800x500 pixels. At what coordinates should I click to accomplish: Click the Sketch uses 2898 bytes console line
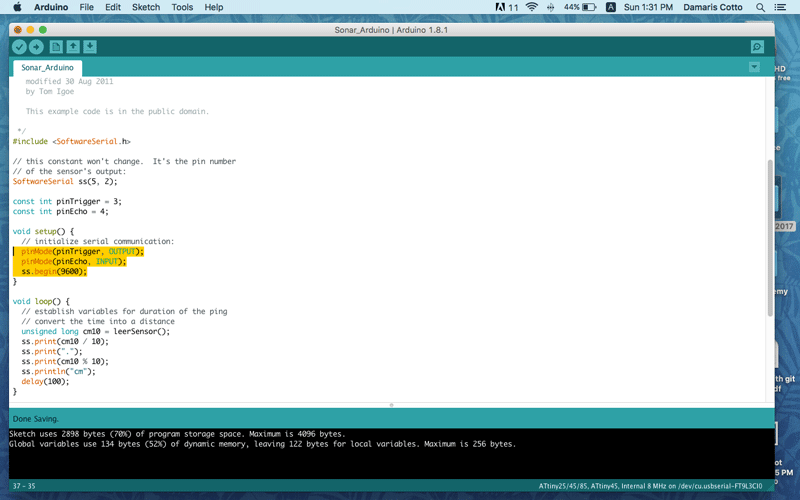pyautogui.click(x=177, y=434)
